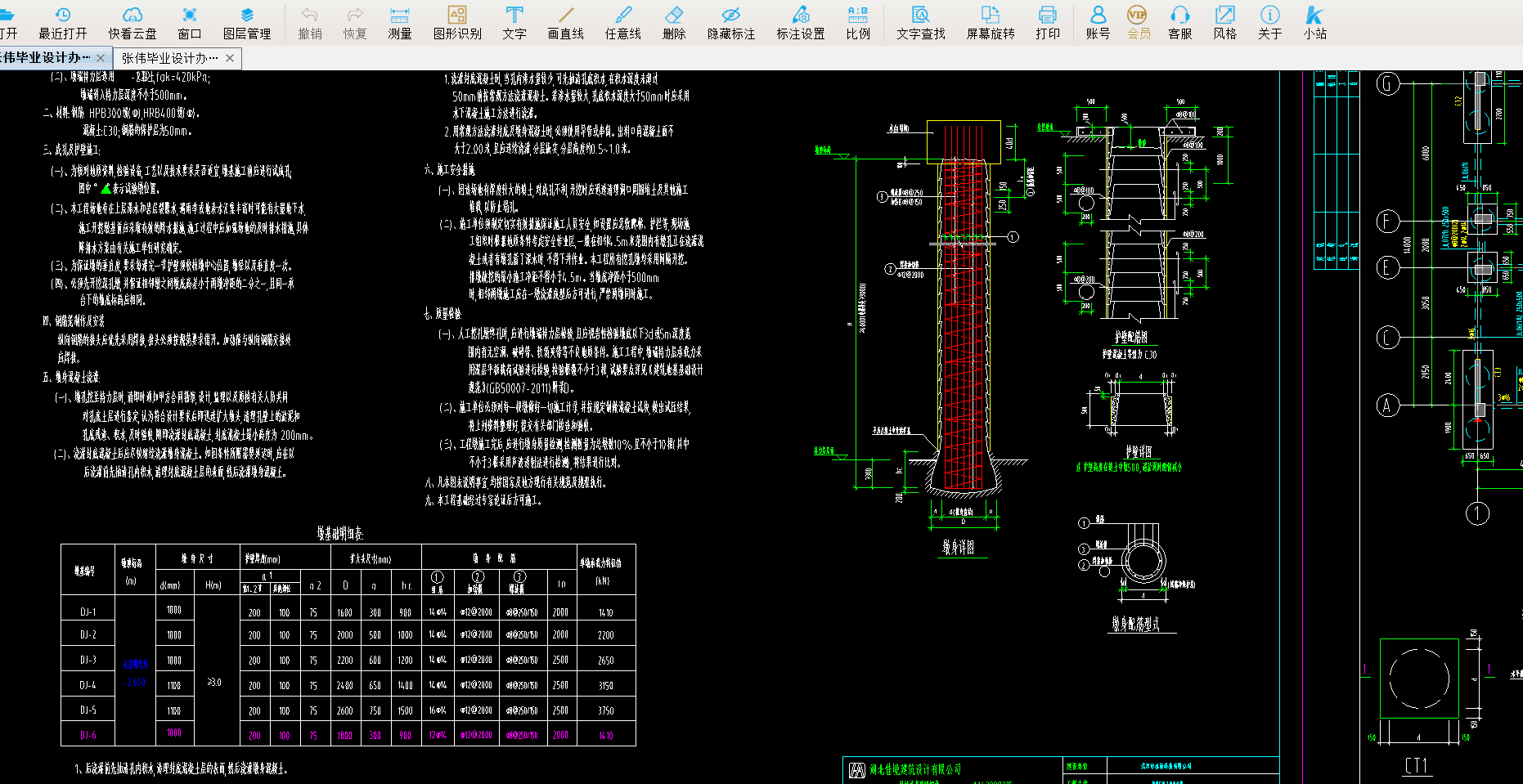
Task: Contact 客服 customer service
Action: 1180,23
